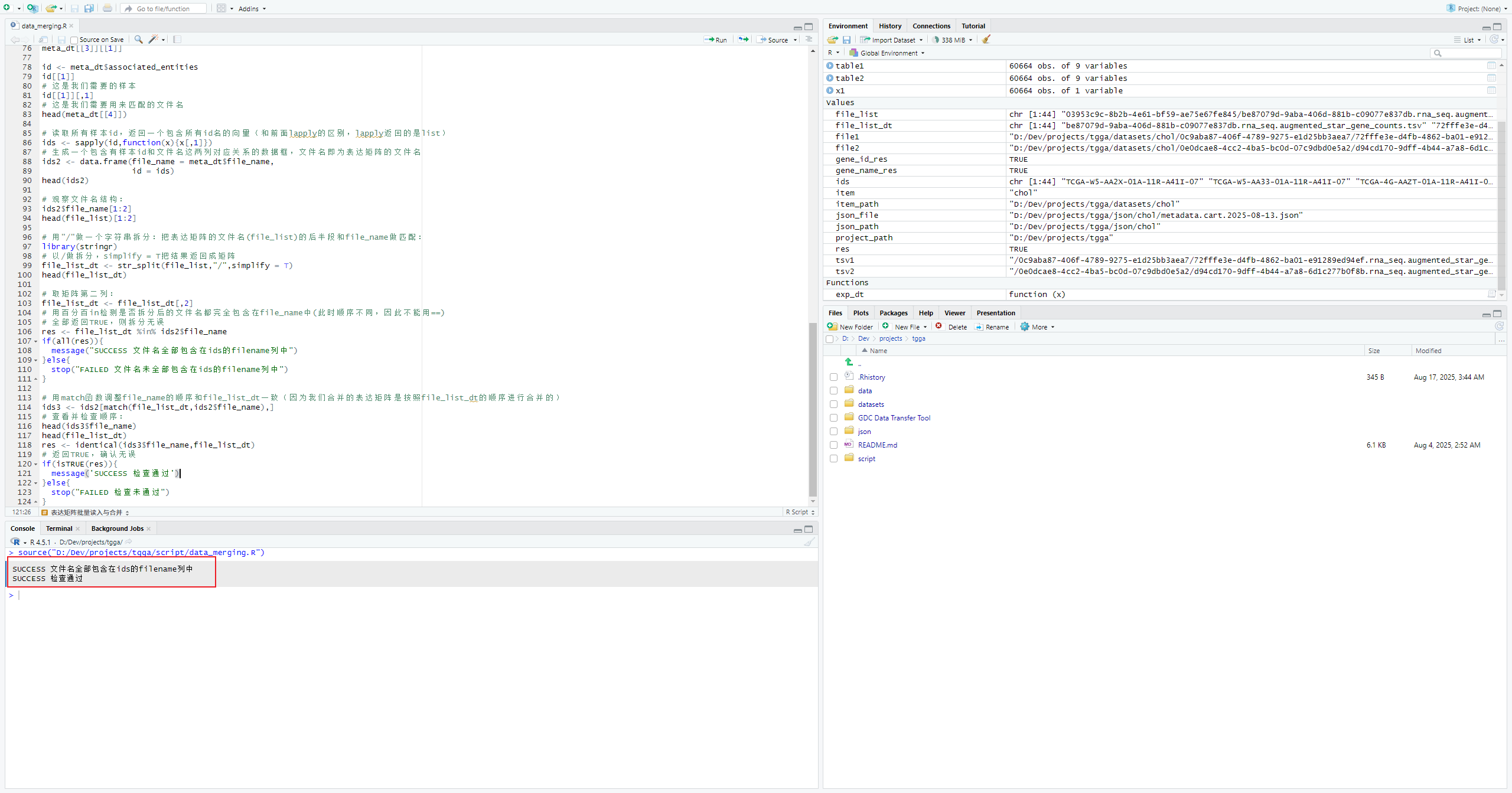The image size is (1512, 793).
Task: Open Global Environment dropdown
Action: (x=887, y=53)
